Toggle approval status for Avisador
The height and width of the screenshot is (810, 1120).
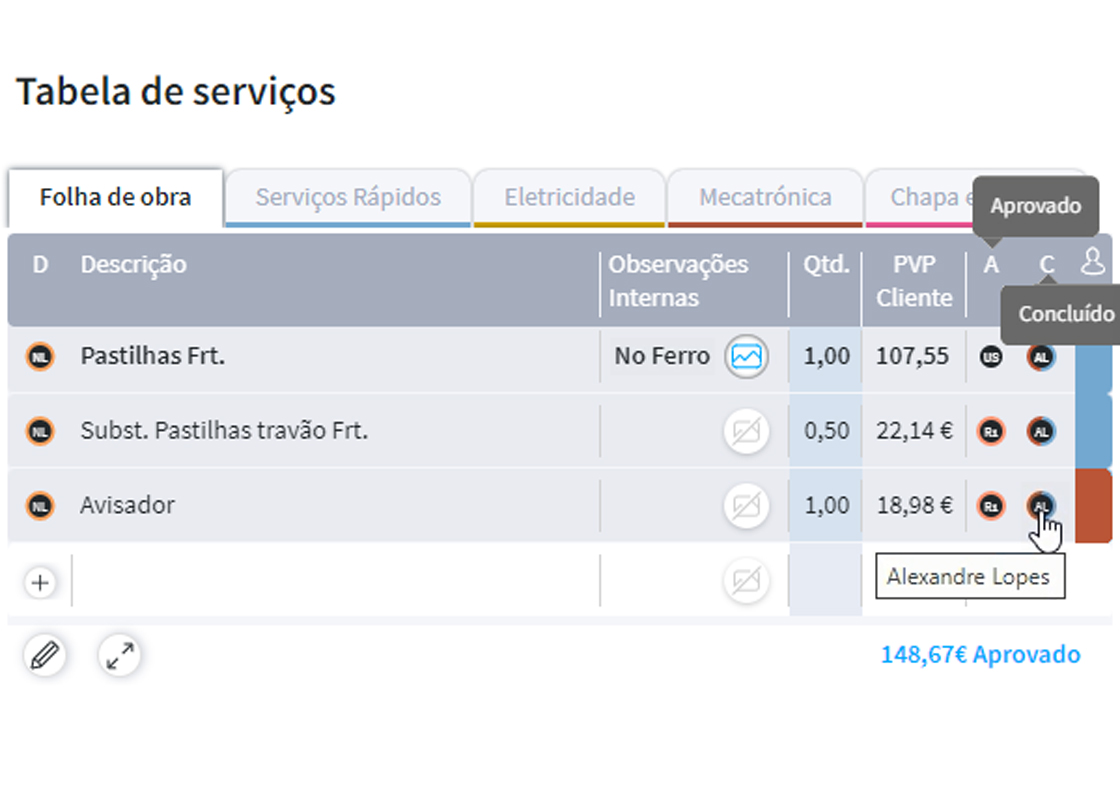[x=990, y=505]
